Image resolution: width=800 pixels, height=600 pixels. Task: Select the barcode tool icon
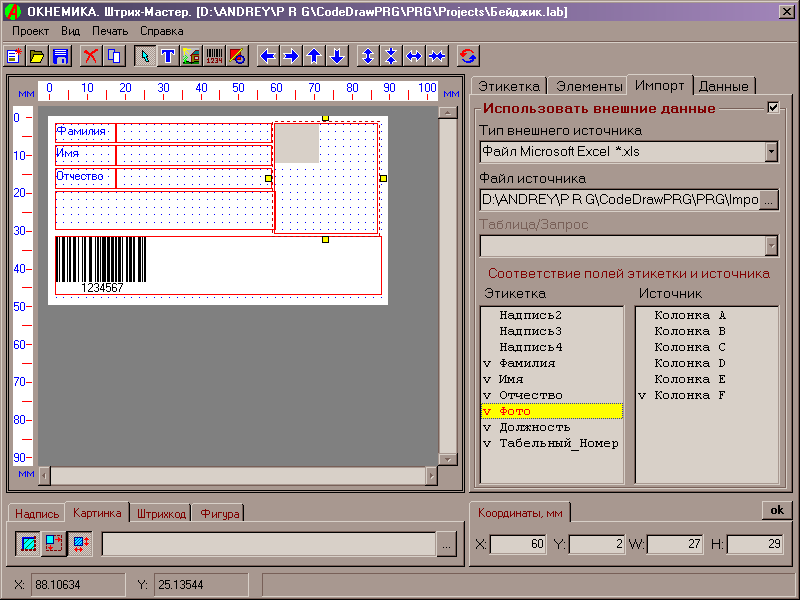(214, 56)
